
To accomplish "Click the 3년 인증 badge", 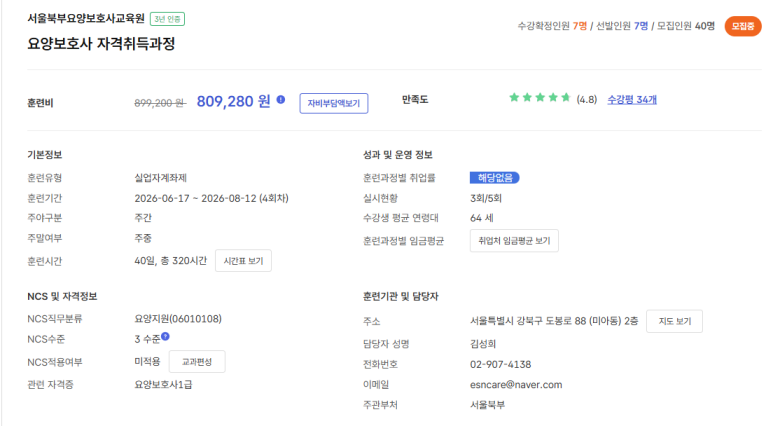I will (167, 19).
